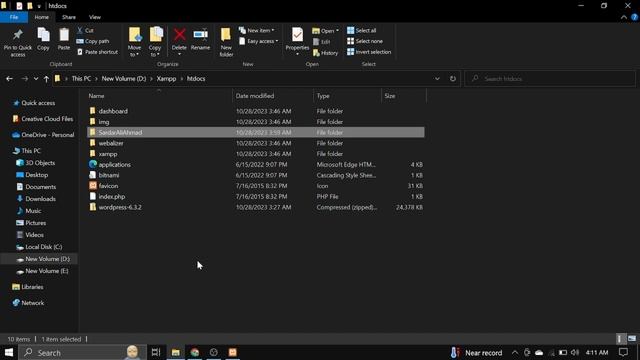Navigate back with the arrow
Screen dimensions: 640x360
coord(9,79)
